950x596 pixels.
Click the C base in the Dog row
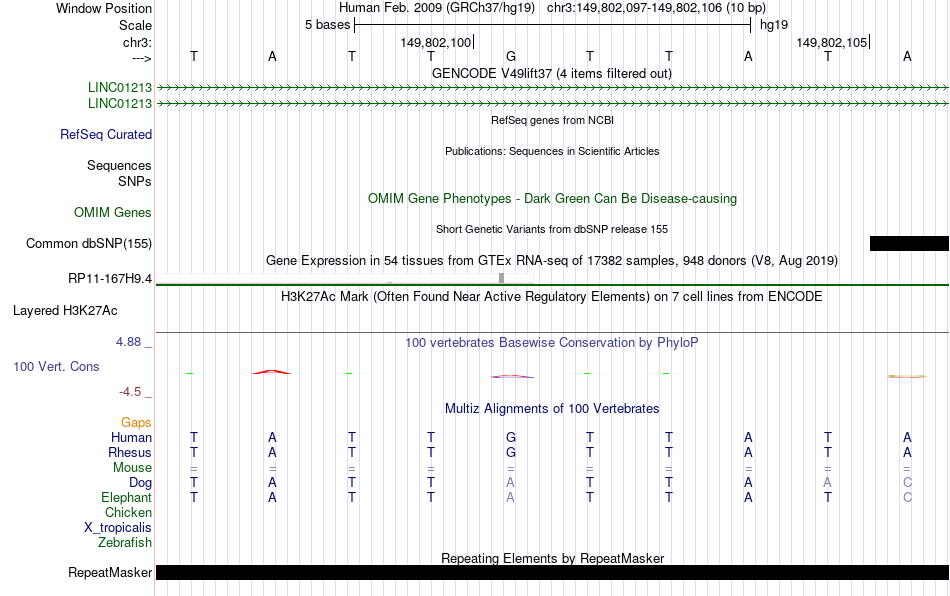[x=907, y=483]
